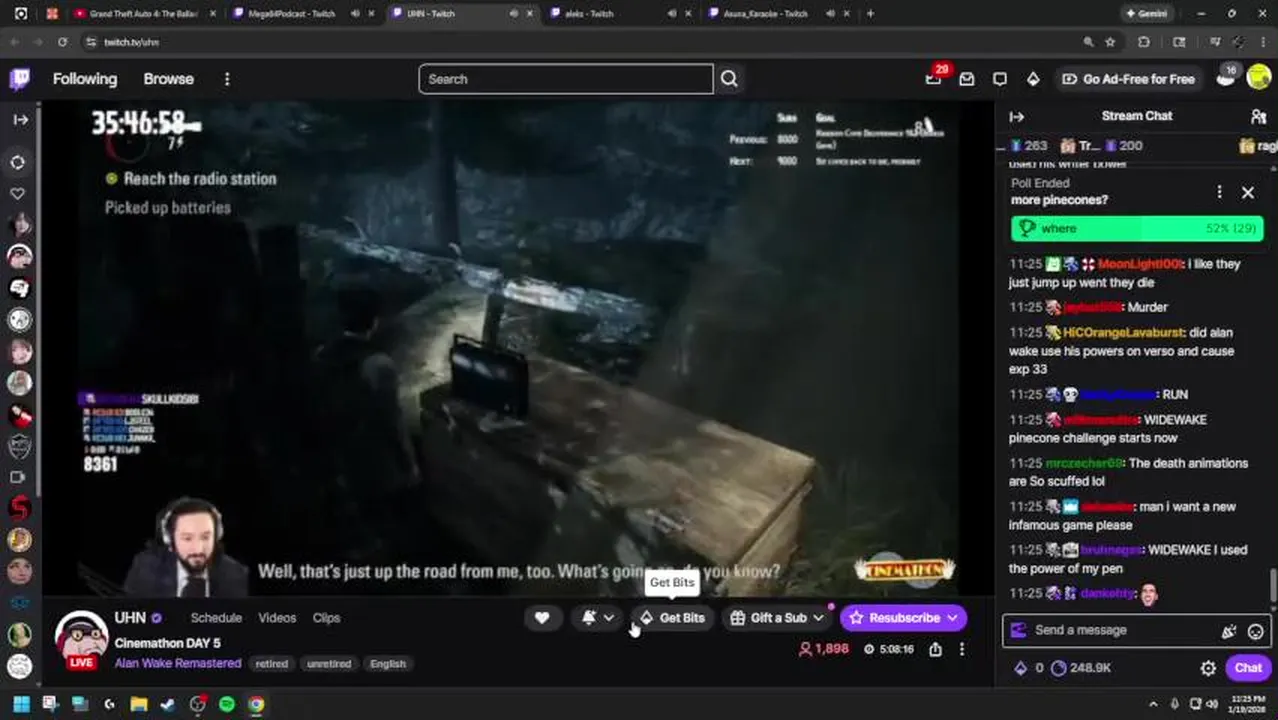Click the purple Chat send button

1248,668
